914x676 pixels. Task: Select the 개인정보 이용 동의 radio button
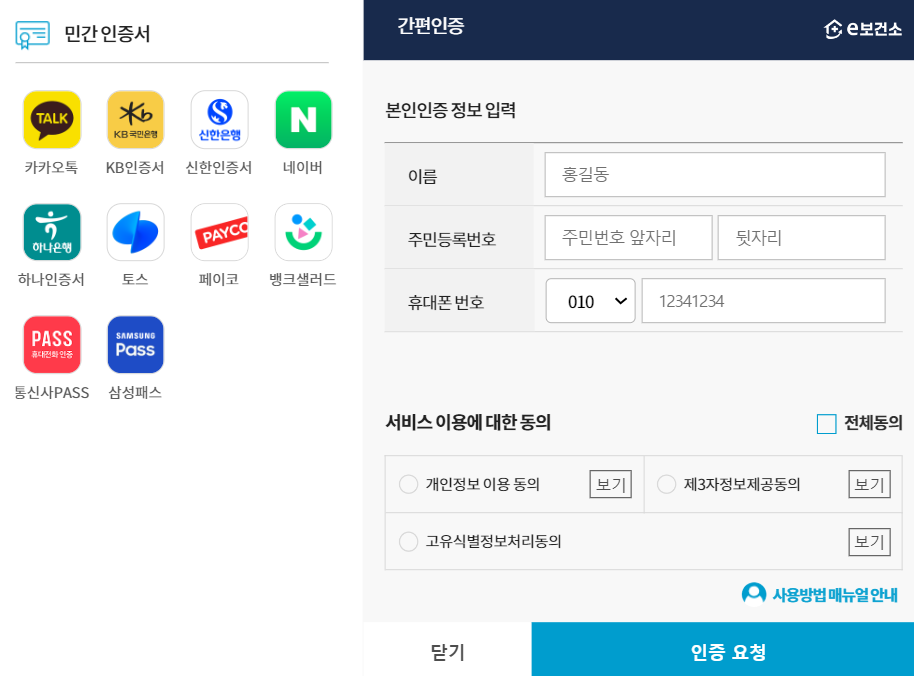(x=409, y=484)
